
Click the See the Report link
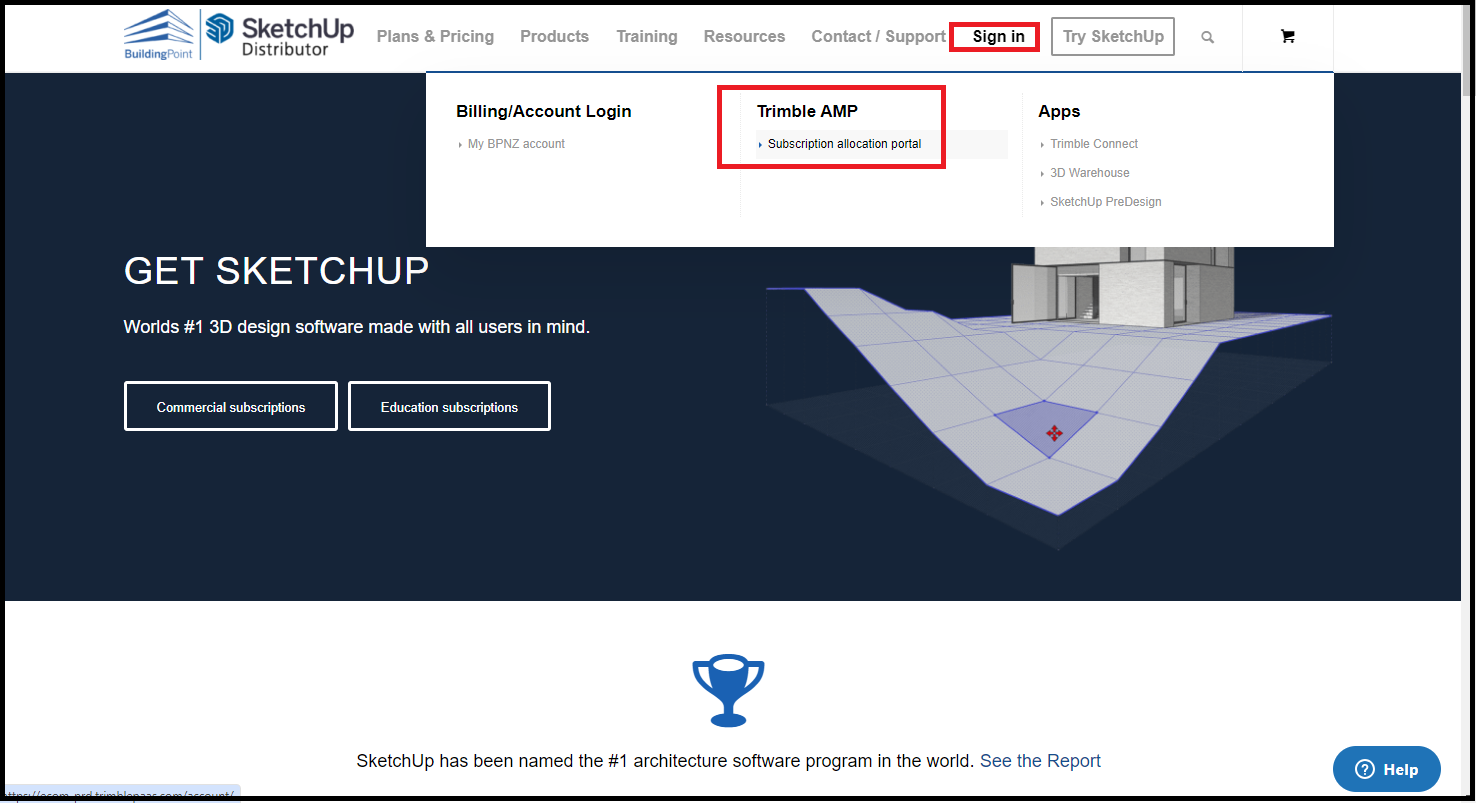coord(1040,761)
